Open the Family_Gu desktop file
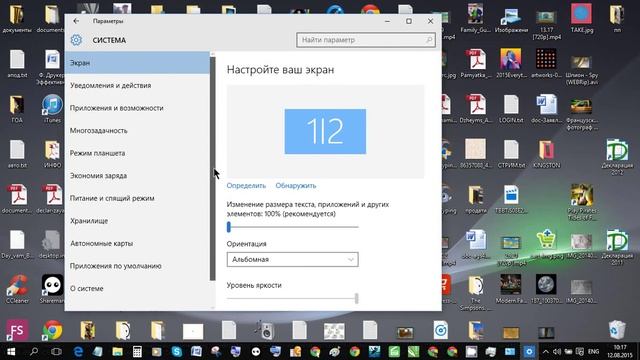The width and height of the screenshot is (640, 360). (476, 18)
